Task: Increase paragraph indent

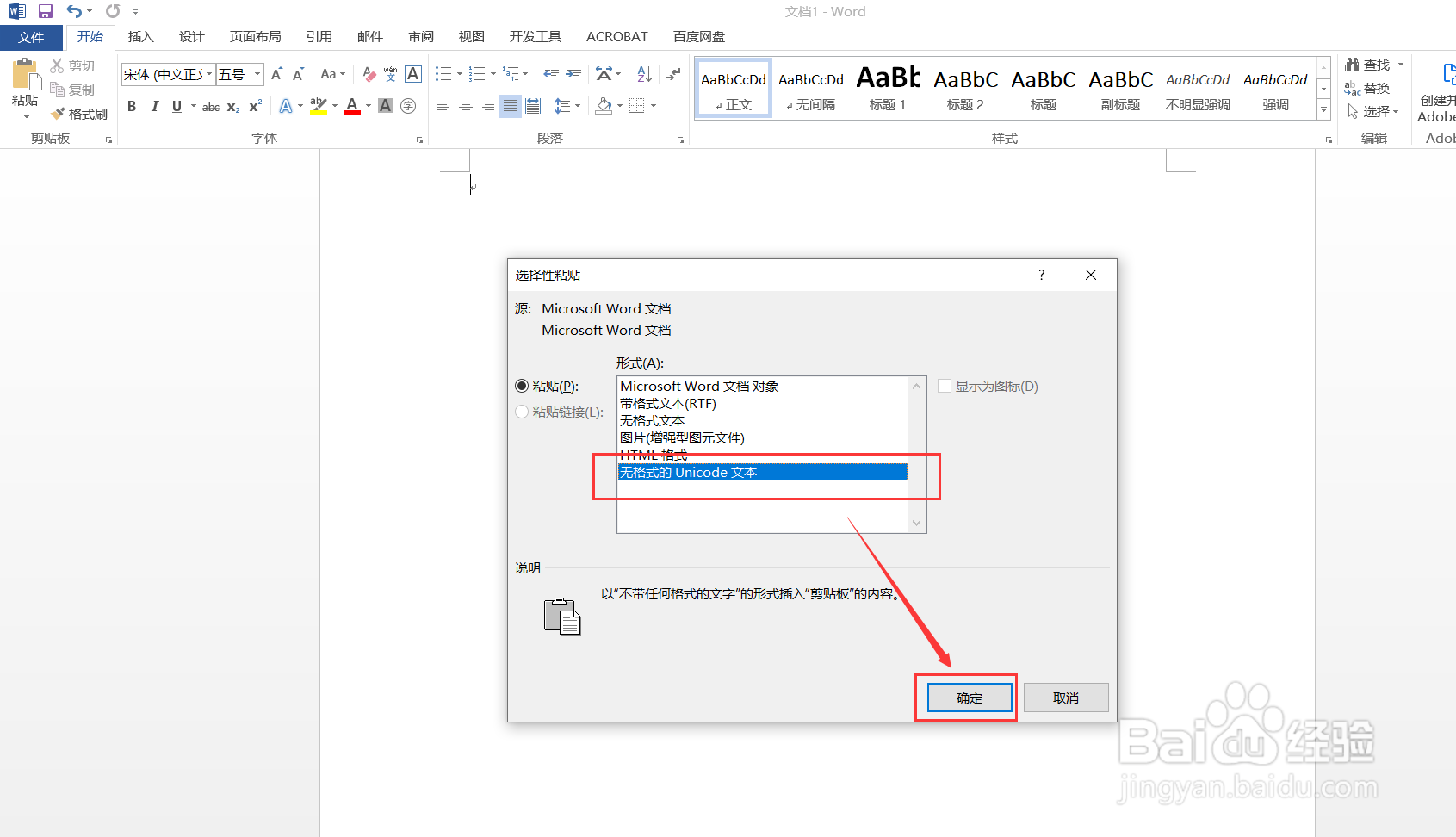Action: (573, 74)
